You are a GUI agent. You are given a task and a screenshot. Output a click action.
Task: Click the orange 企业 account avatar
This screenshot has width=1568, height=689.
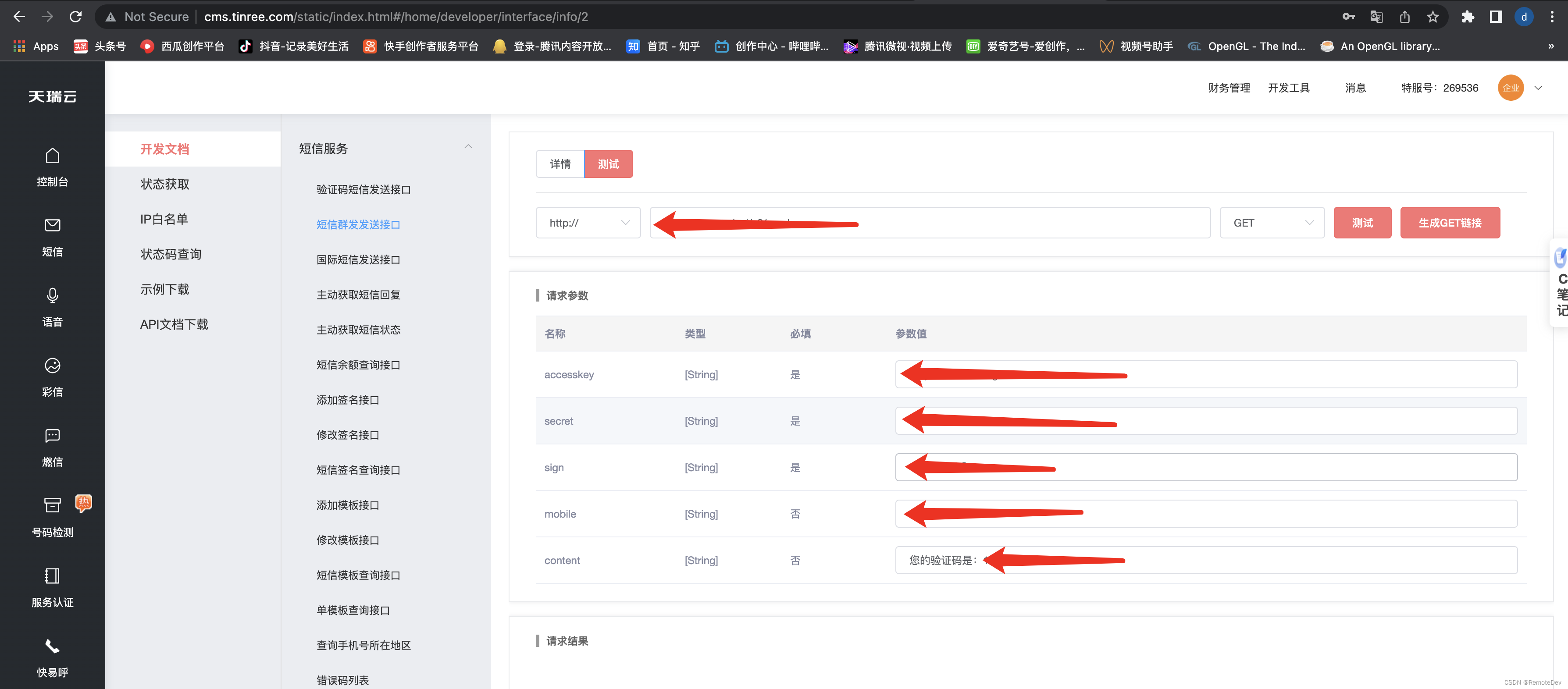pyautogui.click(x=1511, y=88)
